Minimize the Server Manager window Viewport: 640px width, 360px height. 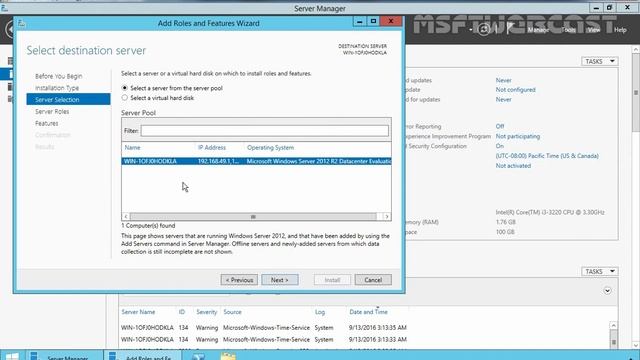click(596, 7)
